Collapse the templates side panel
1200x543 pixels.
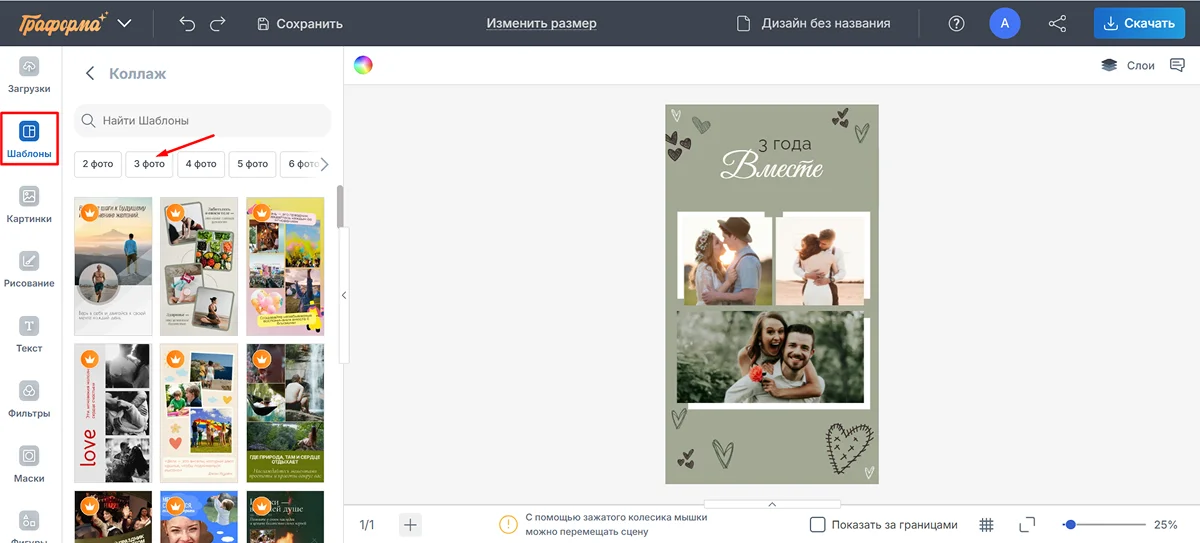344,295
